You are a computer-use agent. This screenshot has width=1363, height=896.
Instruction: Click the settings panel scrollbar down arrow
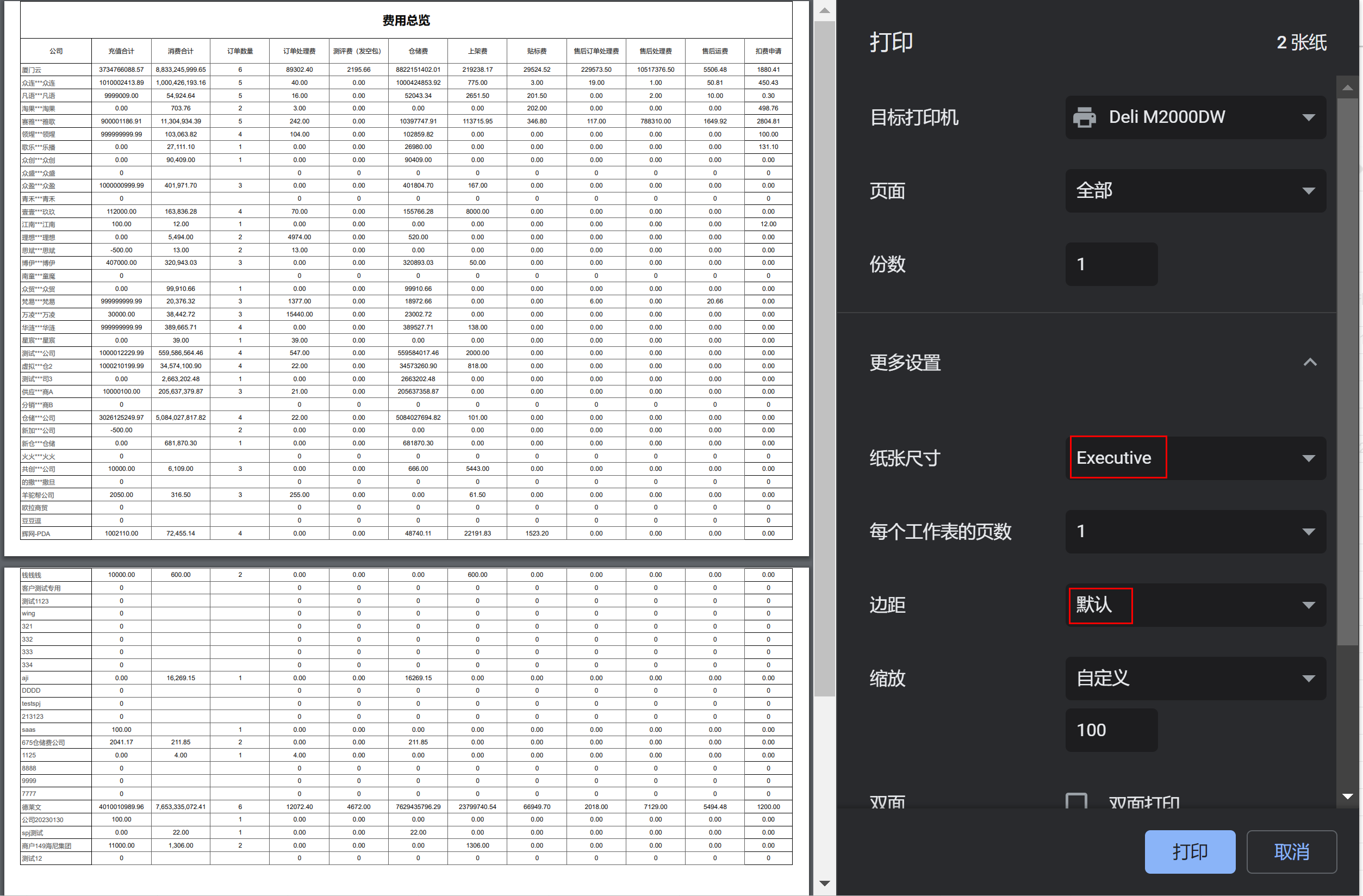click(1348, 797)
